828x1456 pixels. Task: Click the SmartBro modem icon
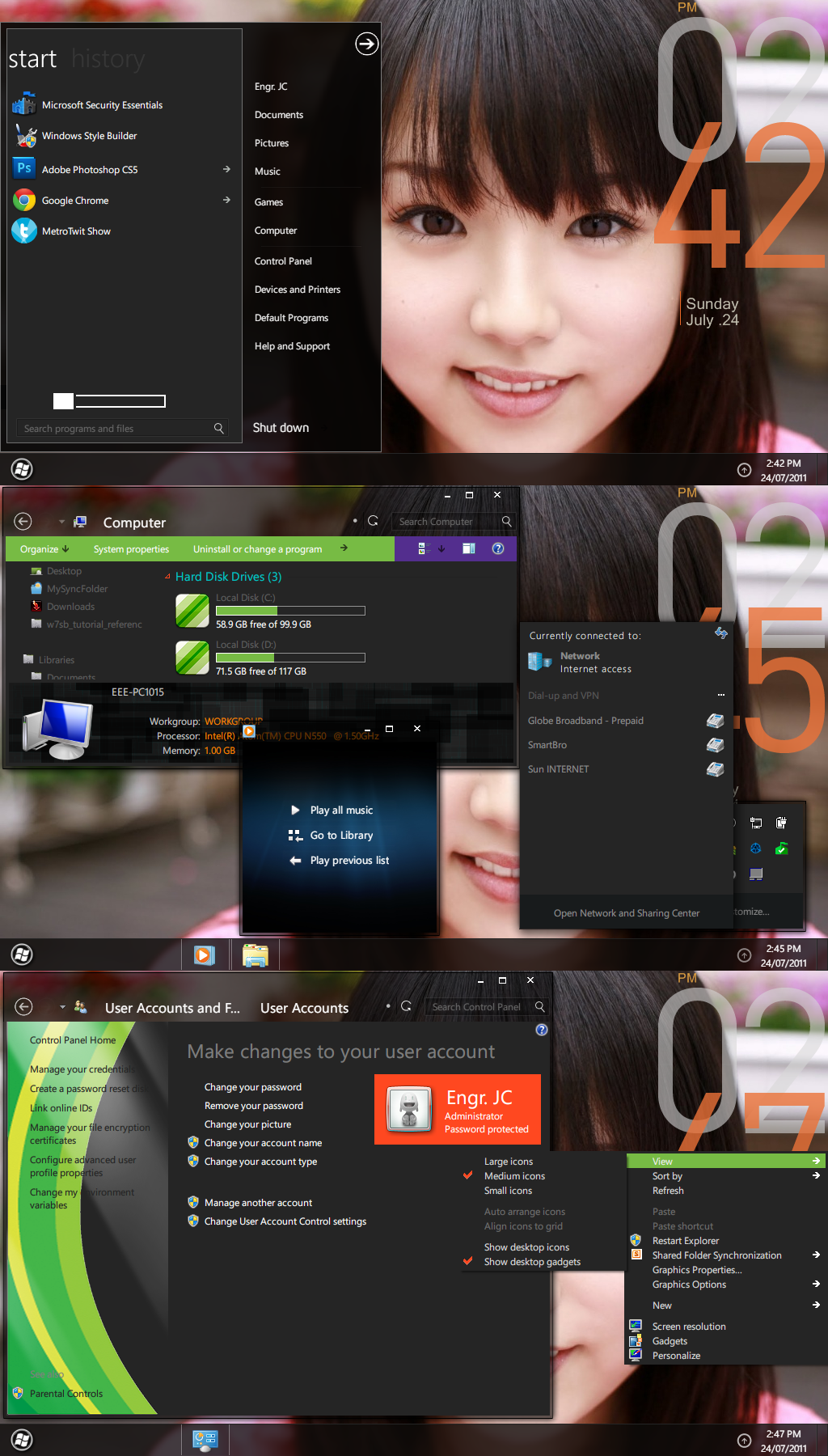(x=715, y=745)
